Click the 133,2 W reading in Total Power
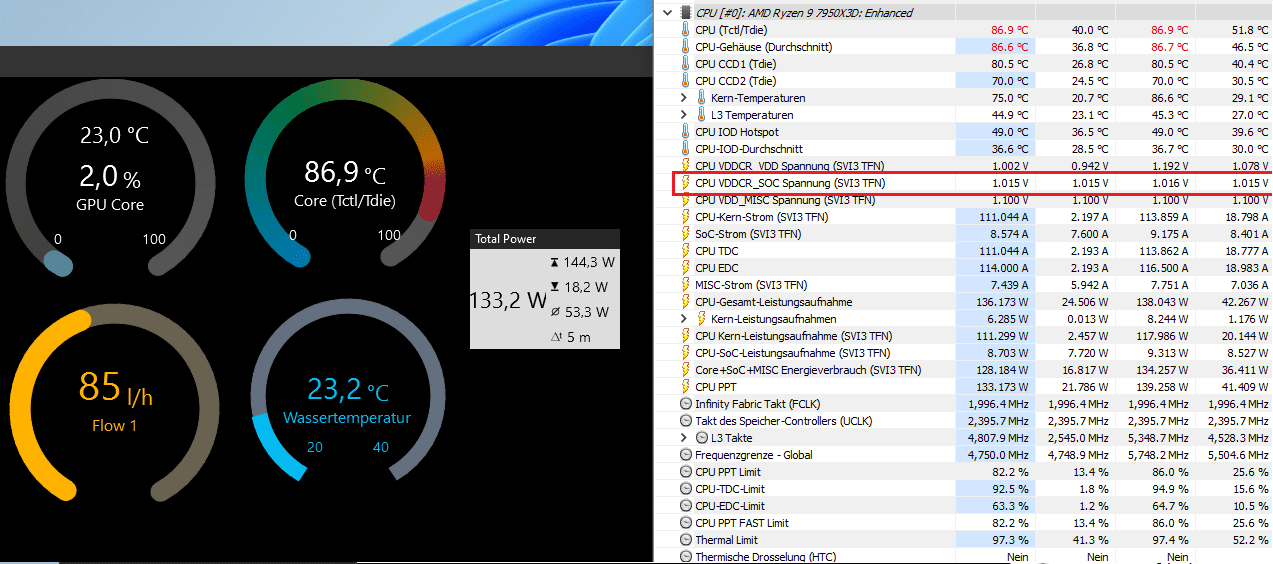The width and height of the screenshot is (1273, 564). pos(509,299)
